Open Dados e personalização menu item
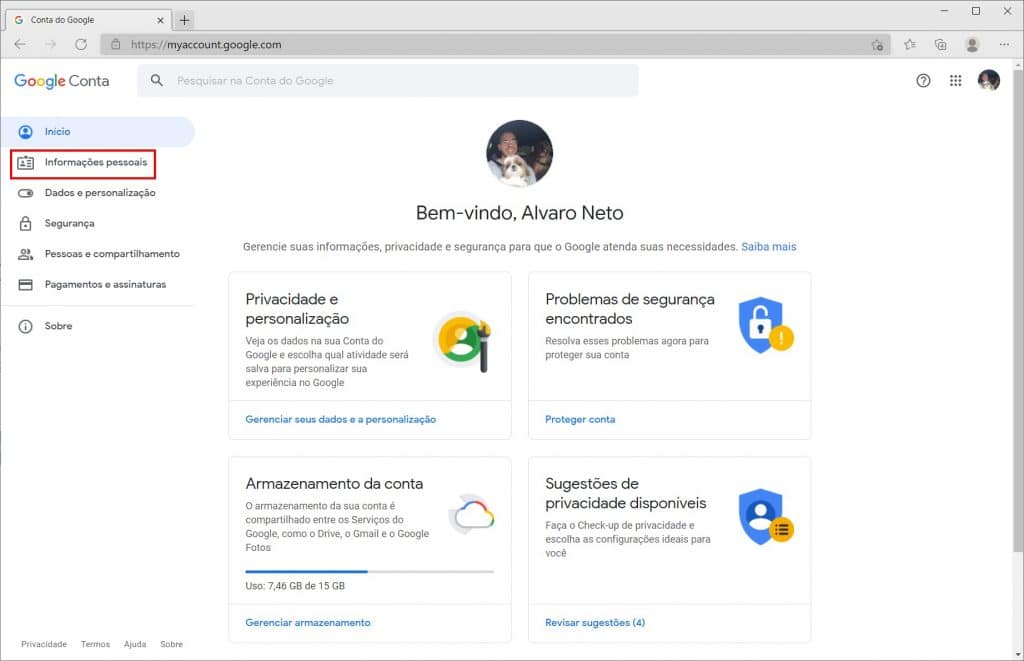The width and height of the screenshot is (1024, 661). (100, 193)
